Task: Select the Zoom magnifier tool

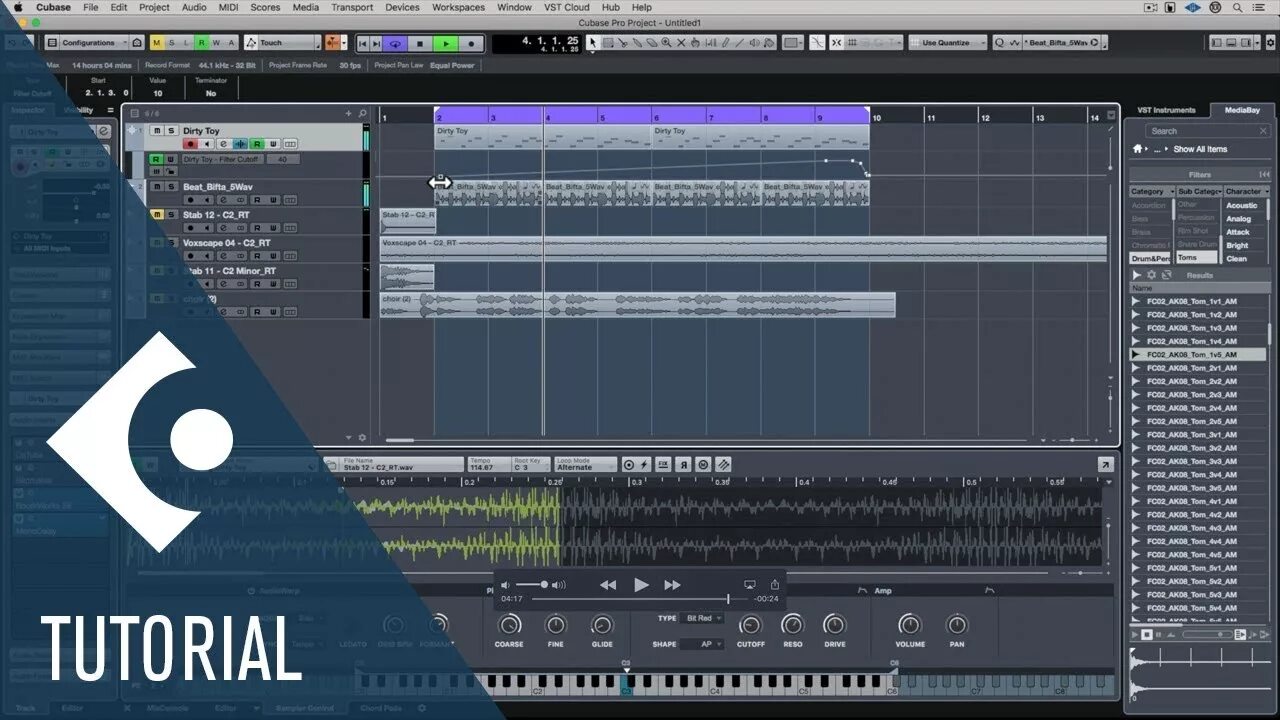Action: [666, 43]
